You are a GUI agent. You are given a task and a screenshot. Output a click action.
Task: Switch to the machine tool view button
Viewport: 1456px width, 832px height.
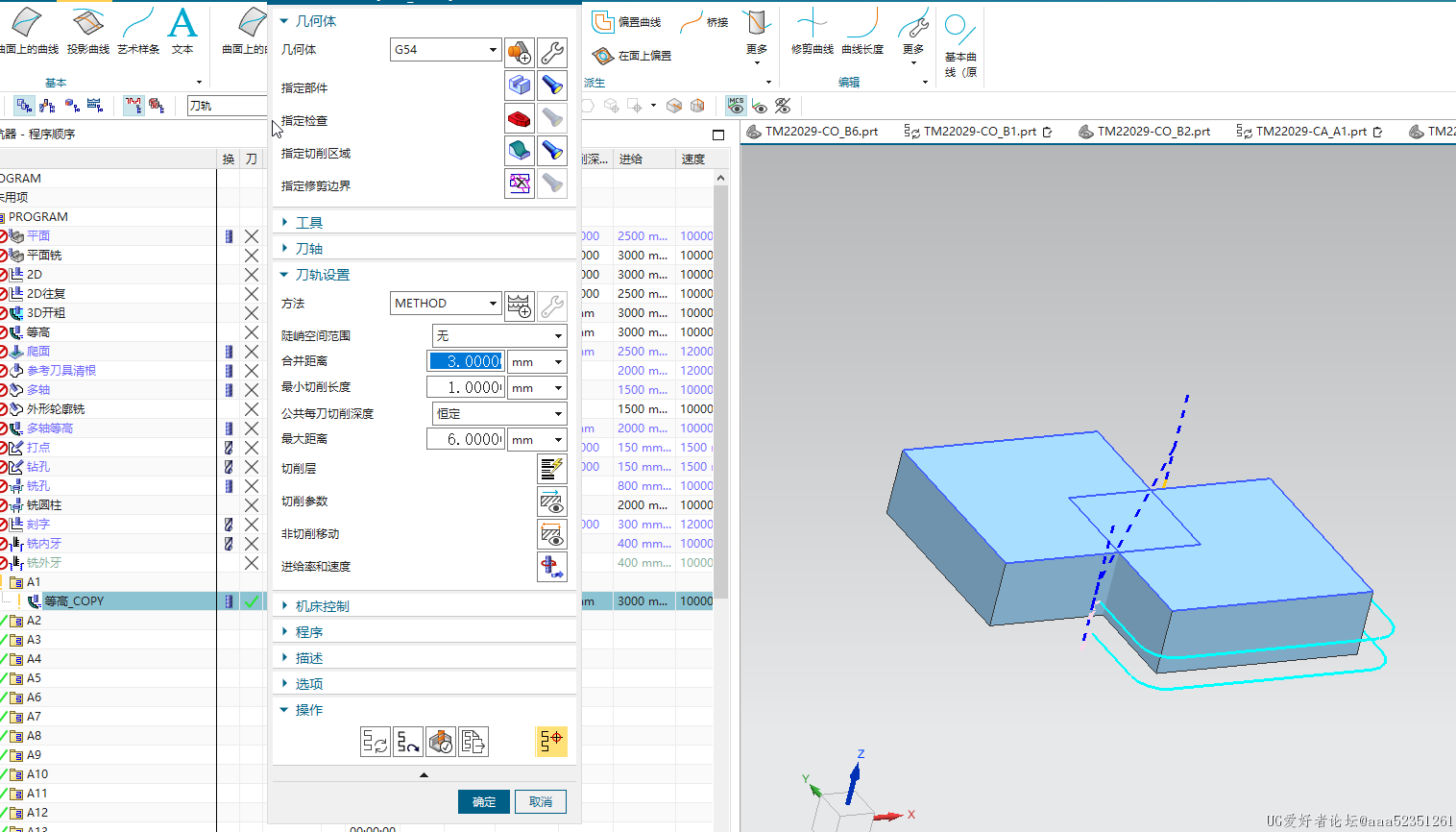[47, 106]
